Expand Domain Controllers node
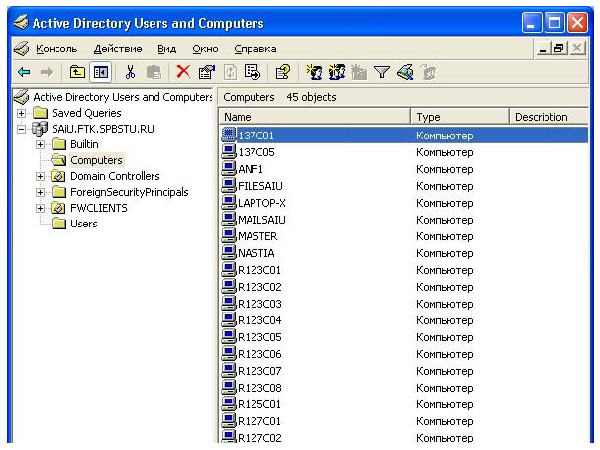Image resolution: width=600 pixels, height=450 pixels. 40,176
